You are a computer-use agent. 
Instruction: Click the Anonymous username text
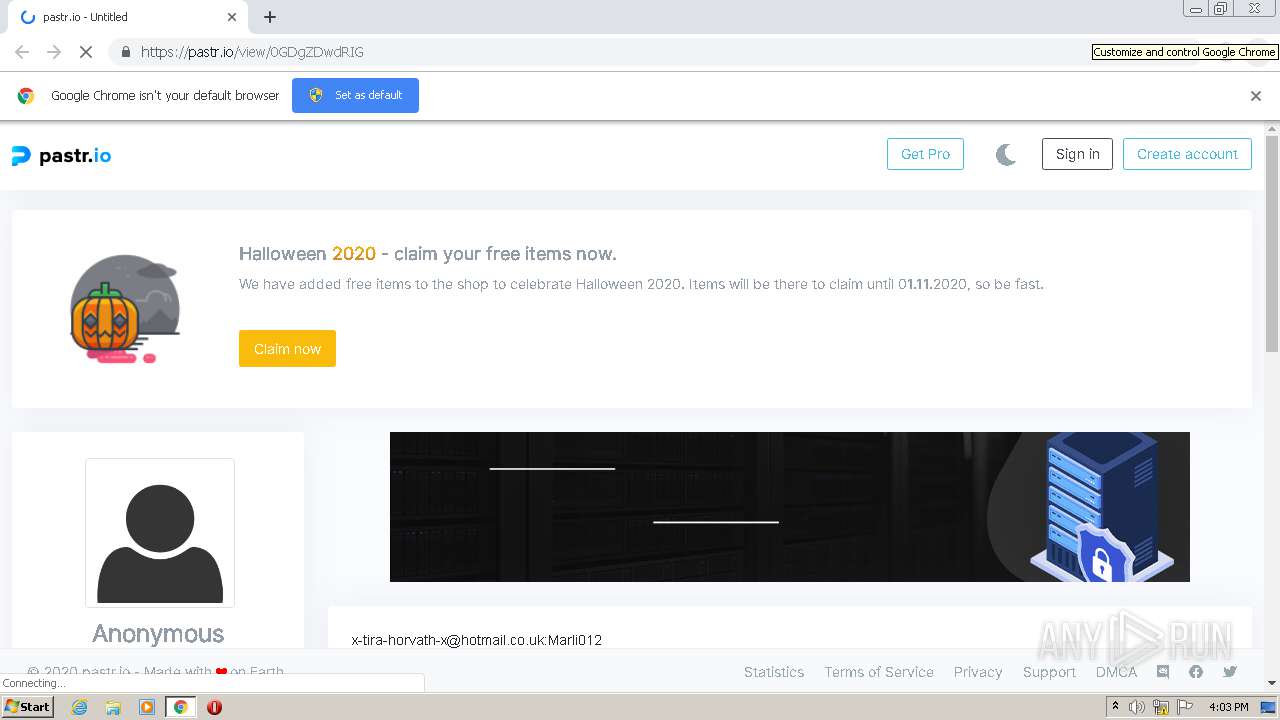(x=158, y=634)
